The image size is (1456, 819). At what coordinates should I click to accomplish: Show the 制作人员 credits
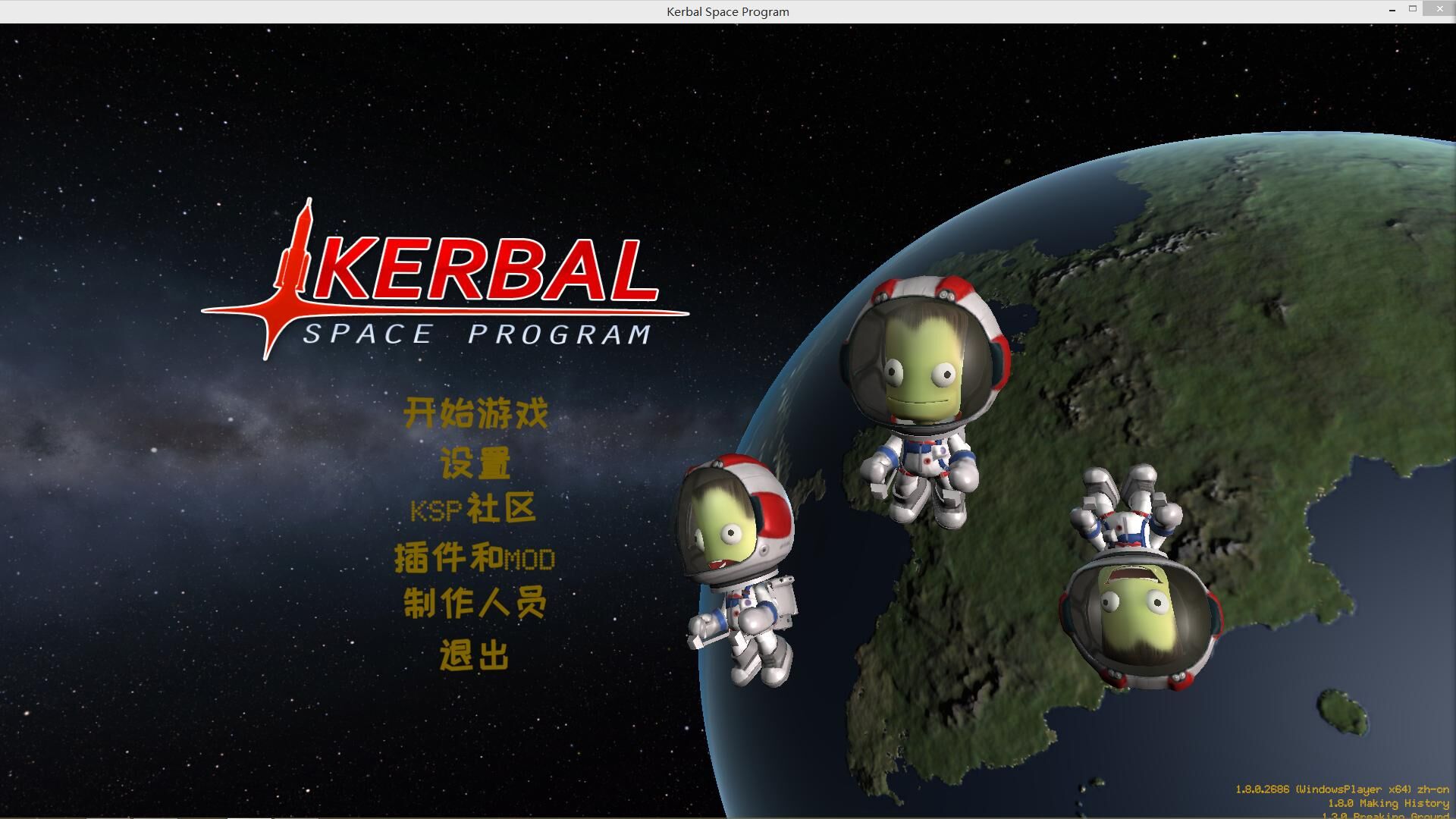pyautogui.click(x=475, y=604)
